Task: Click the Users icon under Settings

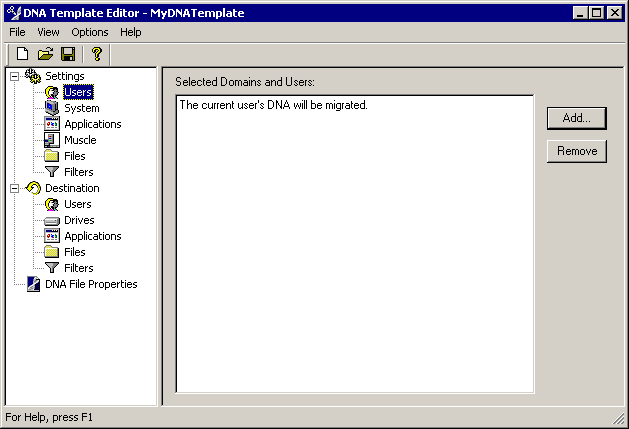Action: tap(52, 92)
